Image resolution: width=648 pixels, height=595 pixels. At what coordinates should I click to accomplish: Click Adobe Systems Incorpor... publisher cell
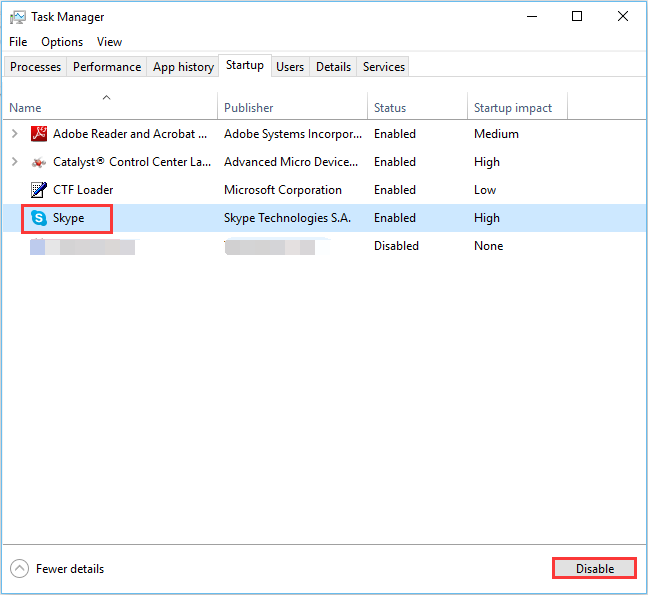coord(293,134)
